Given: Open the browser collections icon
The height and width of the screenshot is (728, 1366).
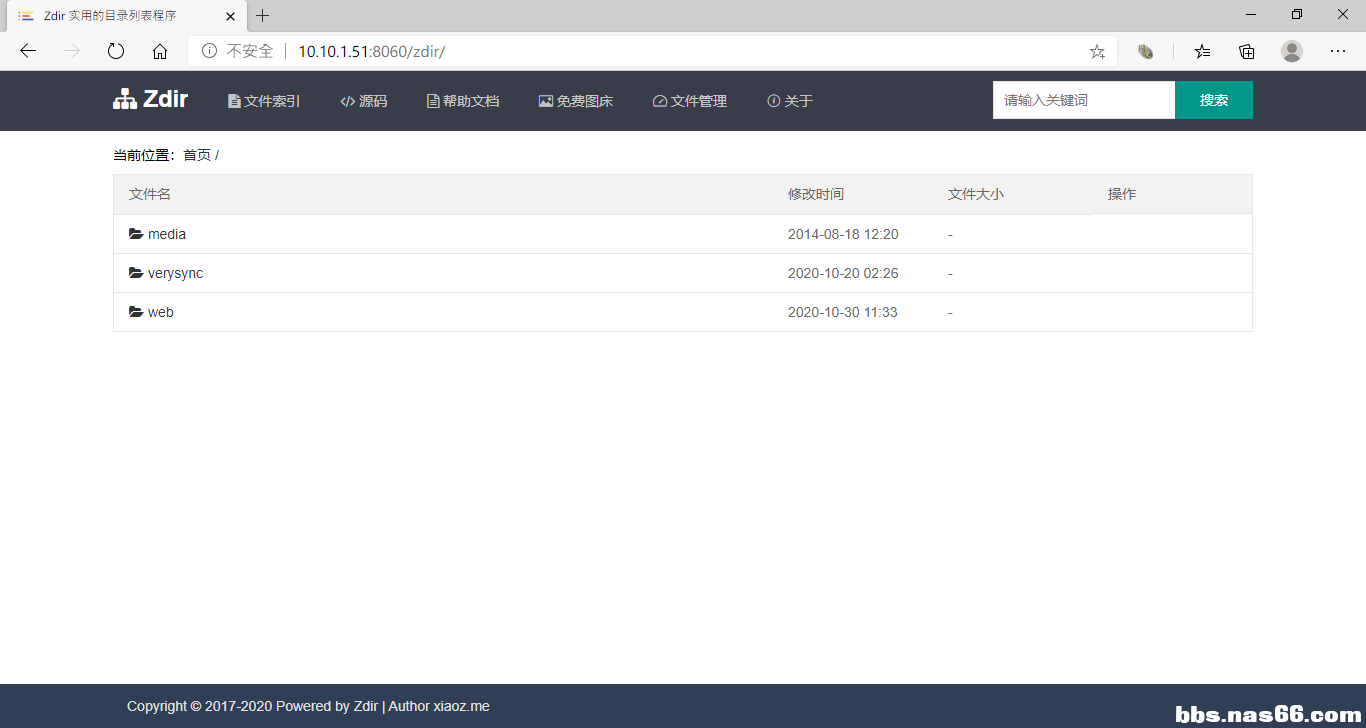Looking at the screenshot, I should coord(1247,51).
